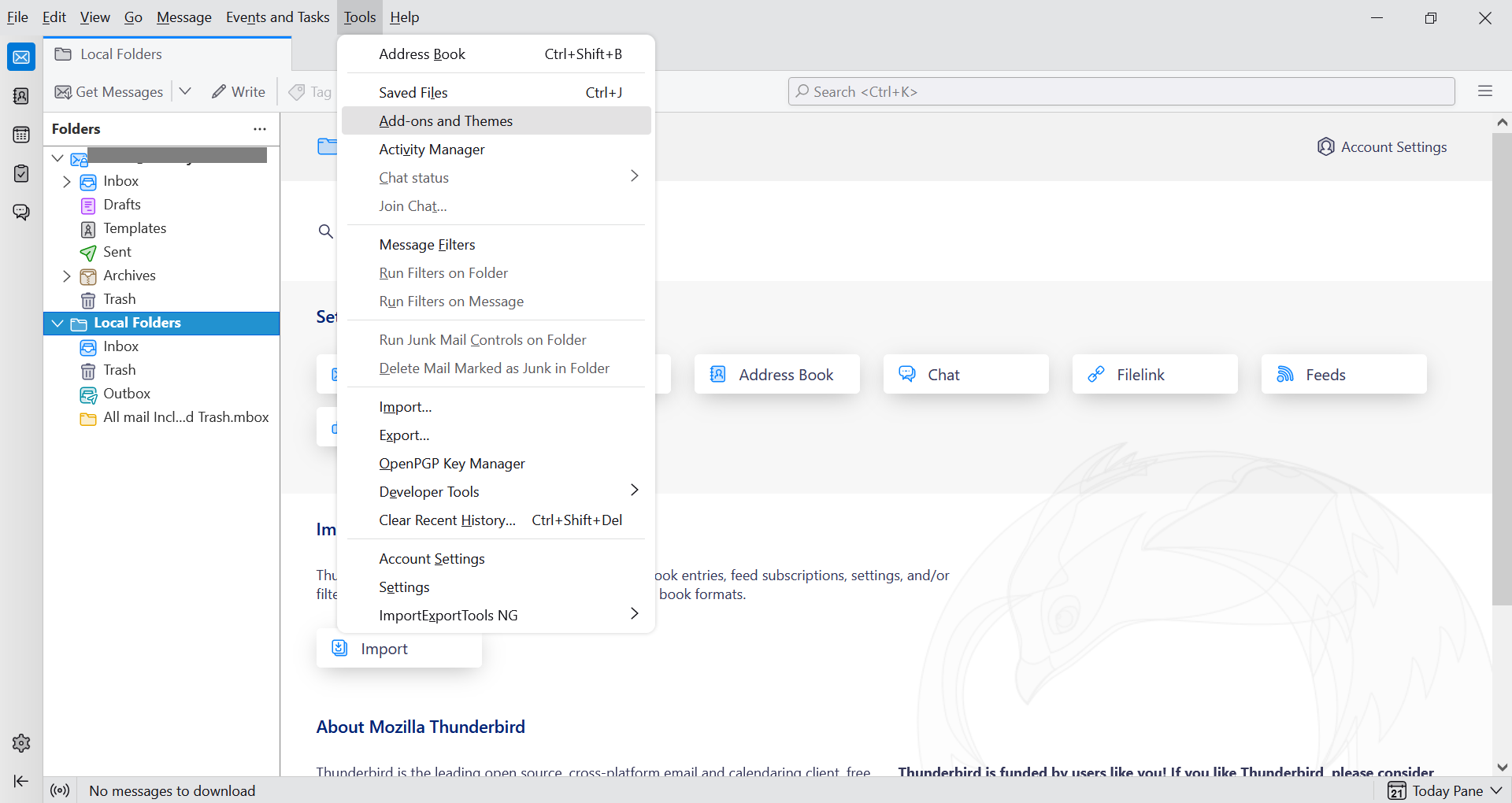The width and height of the screenshot is (1512, 803).
Task: Open the Thunderbird app hamburger menu
Action: tap(1485, 91)
